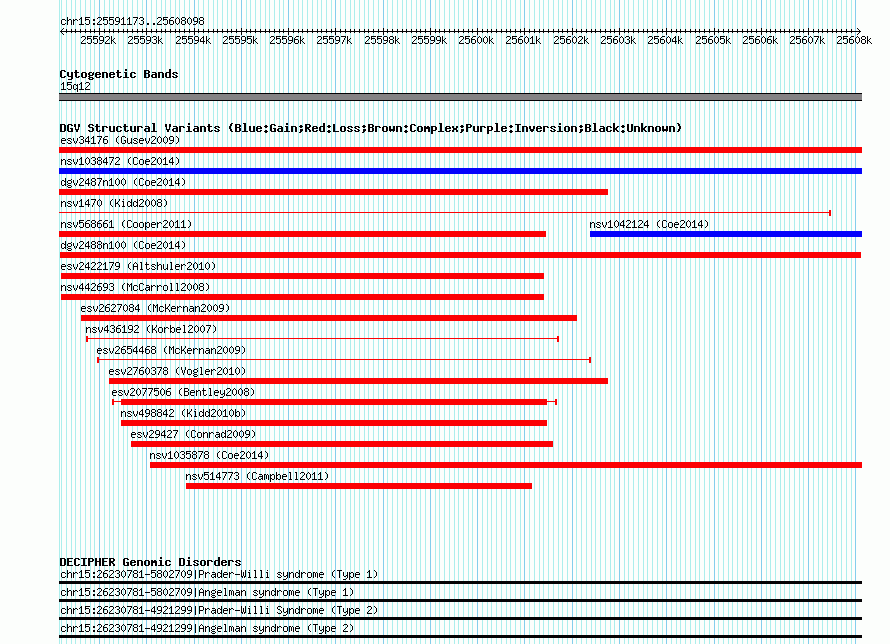The height and width of the screenshot is (644, 890).
Task: Open Angelman syndrome (Type 2) entry
Action: 207,629
